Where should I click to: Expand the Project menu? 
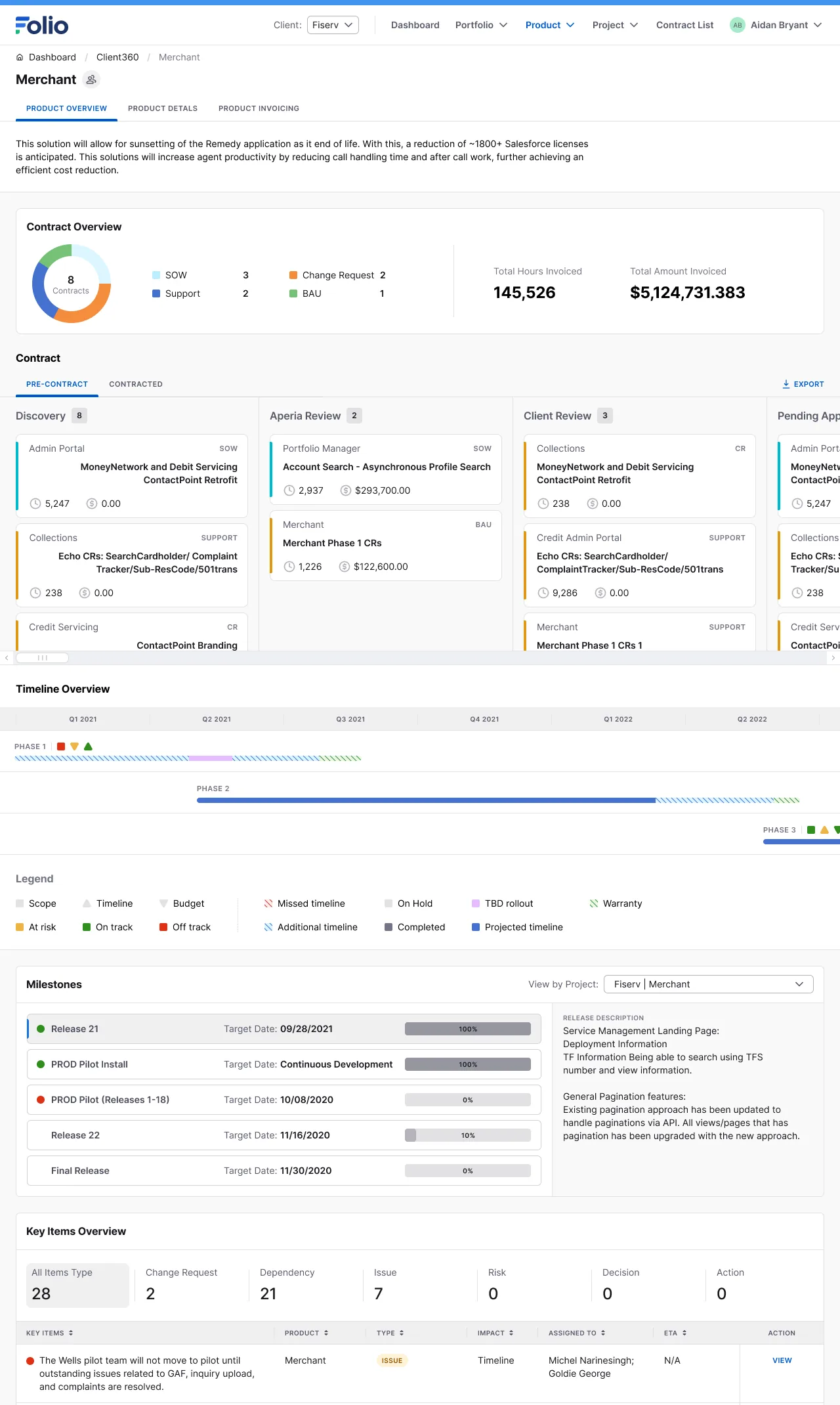(615, 25)
